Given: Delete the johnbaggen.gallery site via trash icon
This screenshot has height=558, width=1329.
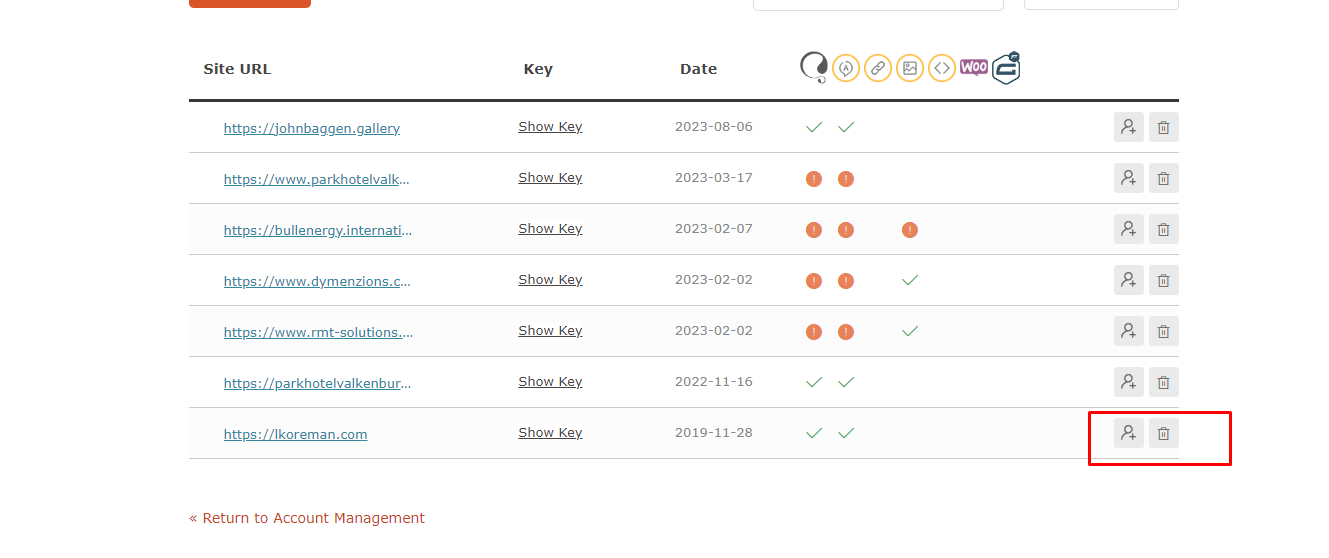Looking at the screenshot, I should (x=1164, y=127).
